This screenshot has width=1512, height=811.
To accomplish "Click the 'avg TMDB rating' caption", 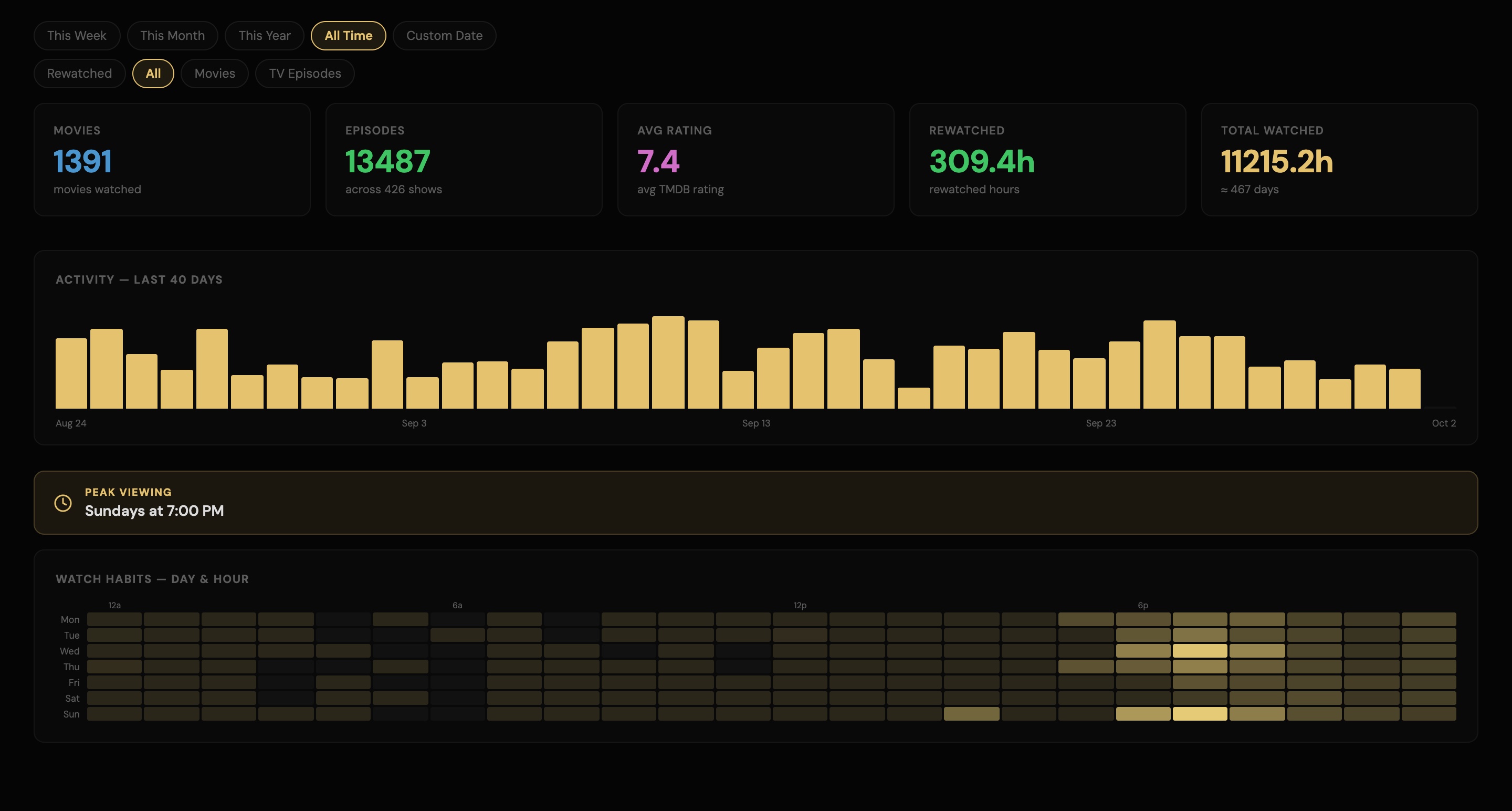I will (680, 190).
